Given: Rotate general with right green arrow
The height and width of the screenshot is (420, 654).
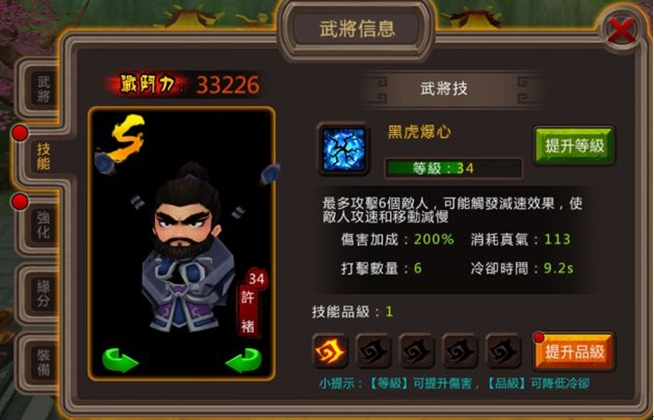Looking at the screenshot, I should [244, 360].
